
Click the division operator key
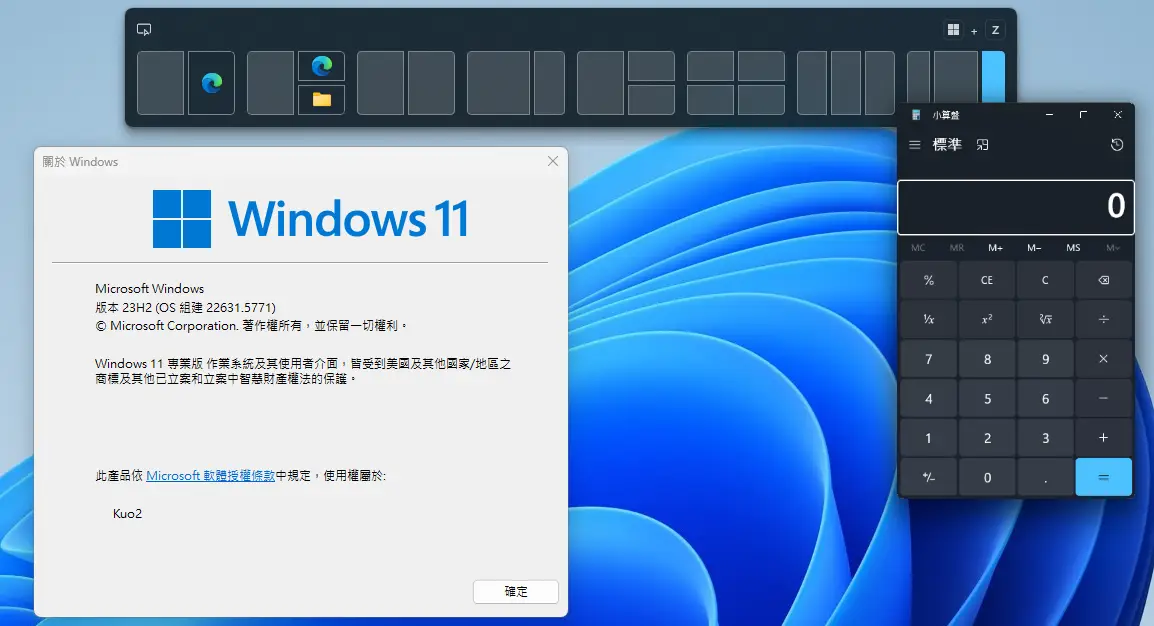[x=1103, y=319]
